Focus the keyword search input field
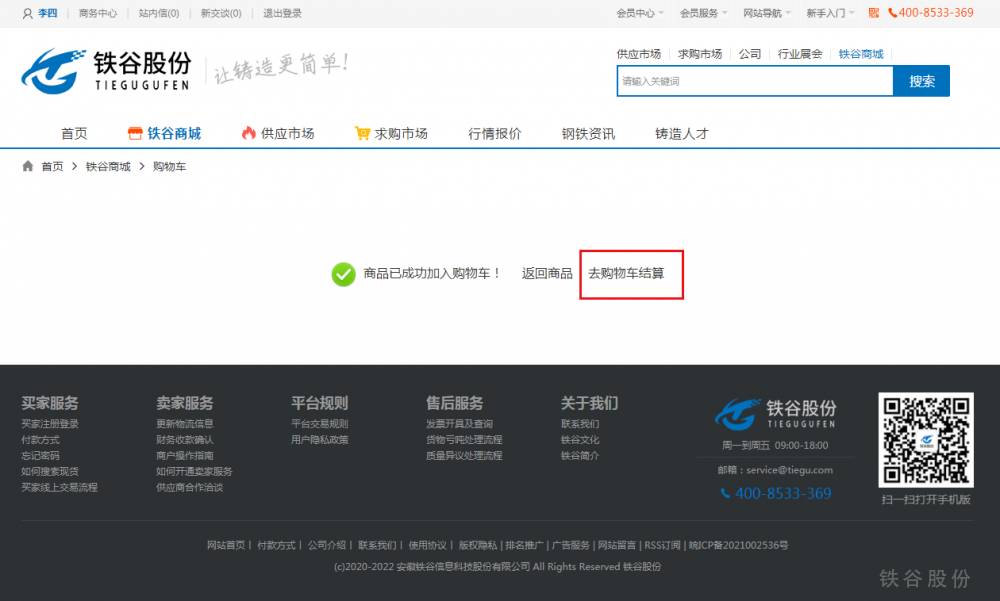Screen dimensions: 1000x601 754,81
